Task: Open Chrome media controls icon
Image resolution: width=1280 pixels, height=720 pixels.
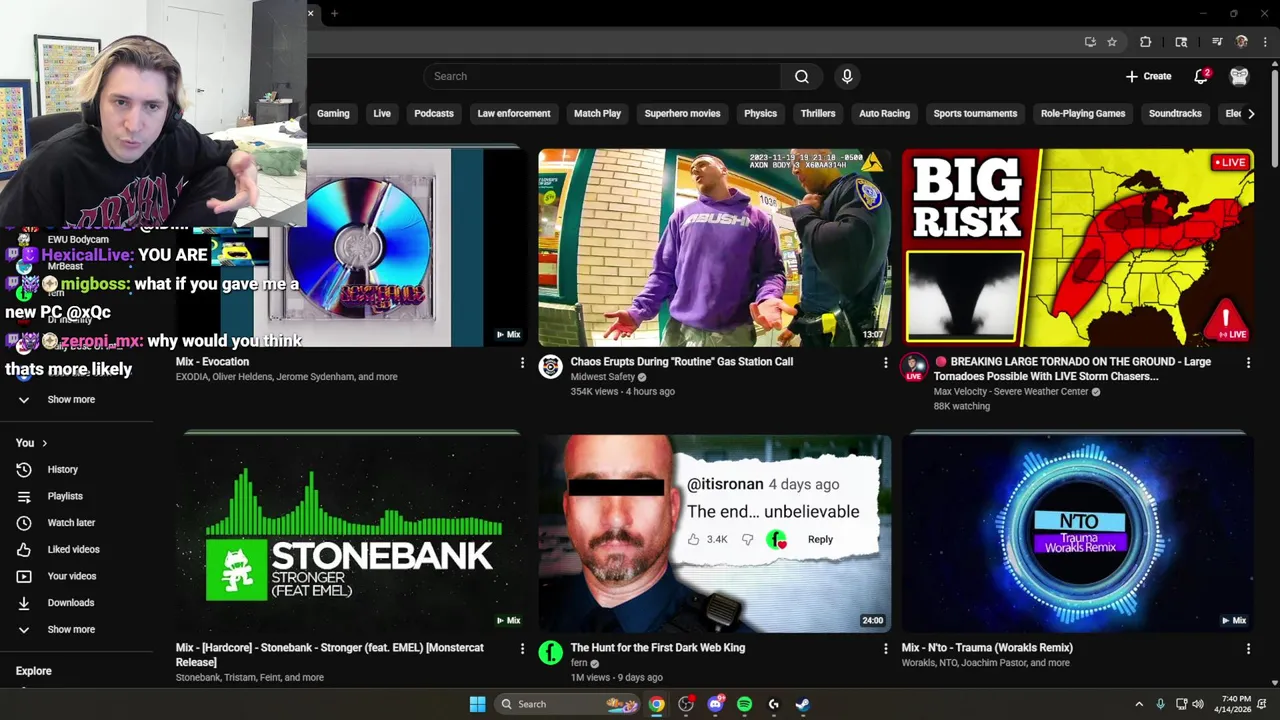Action: pyautogui.click(x=1217, y=42)
